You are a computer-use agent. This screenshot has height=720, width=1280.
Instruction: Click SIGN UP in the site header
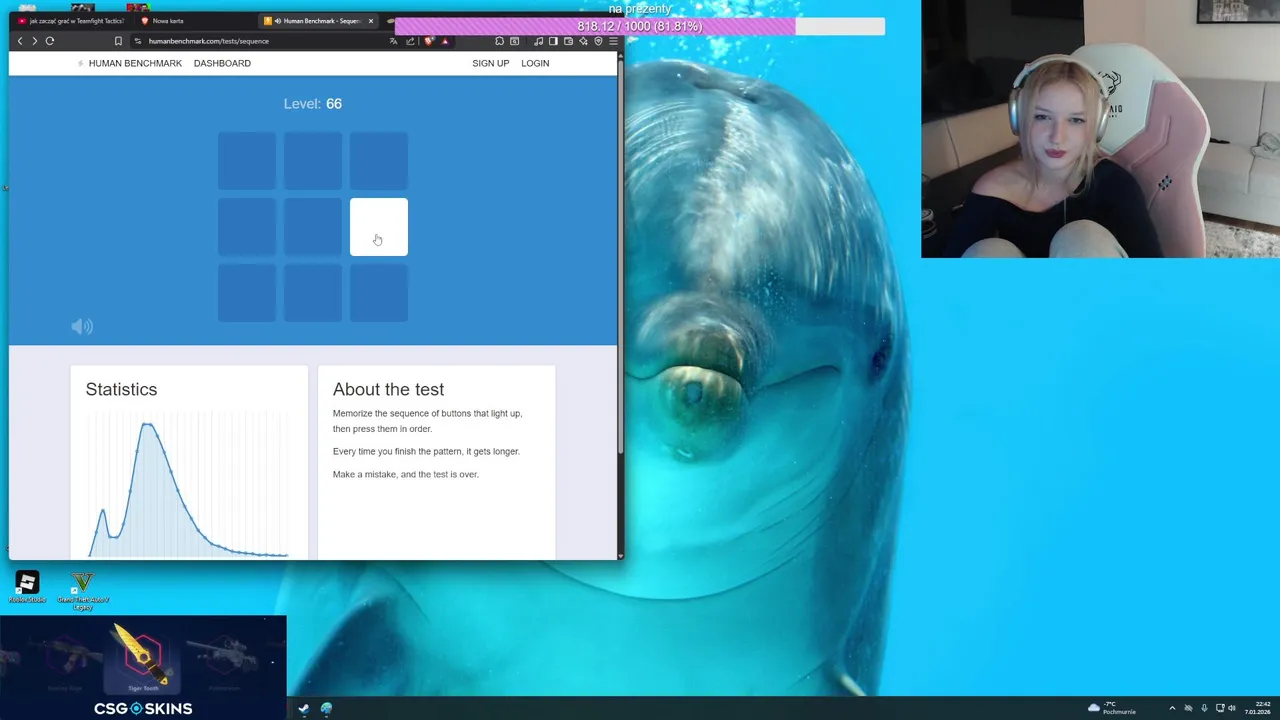tap(490, 63)
